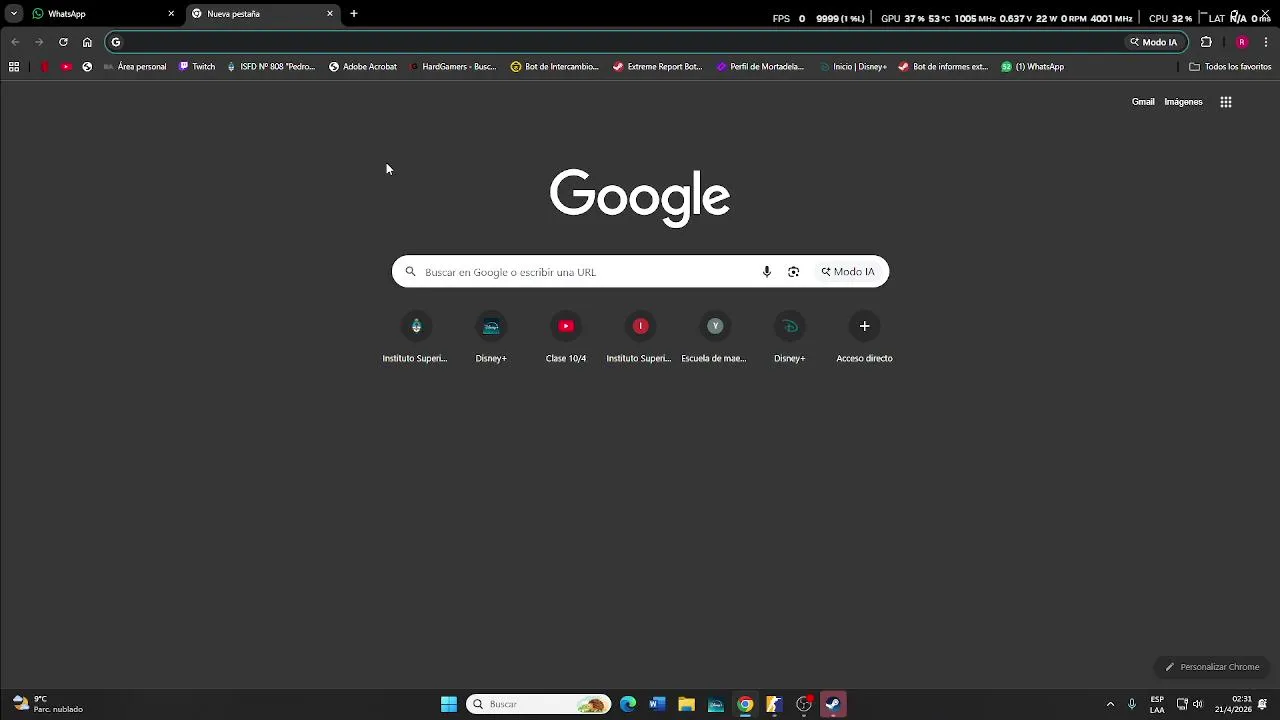Screen dimensions: 1280x720
Task: Open Inicio | Disney+ bookmark
Action: (x=853, y=67)
